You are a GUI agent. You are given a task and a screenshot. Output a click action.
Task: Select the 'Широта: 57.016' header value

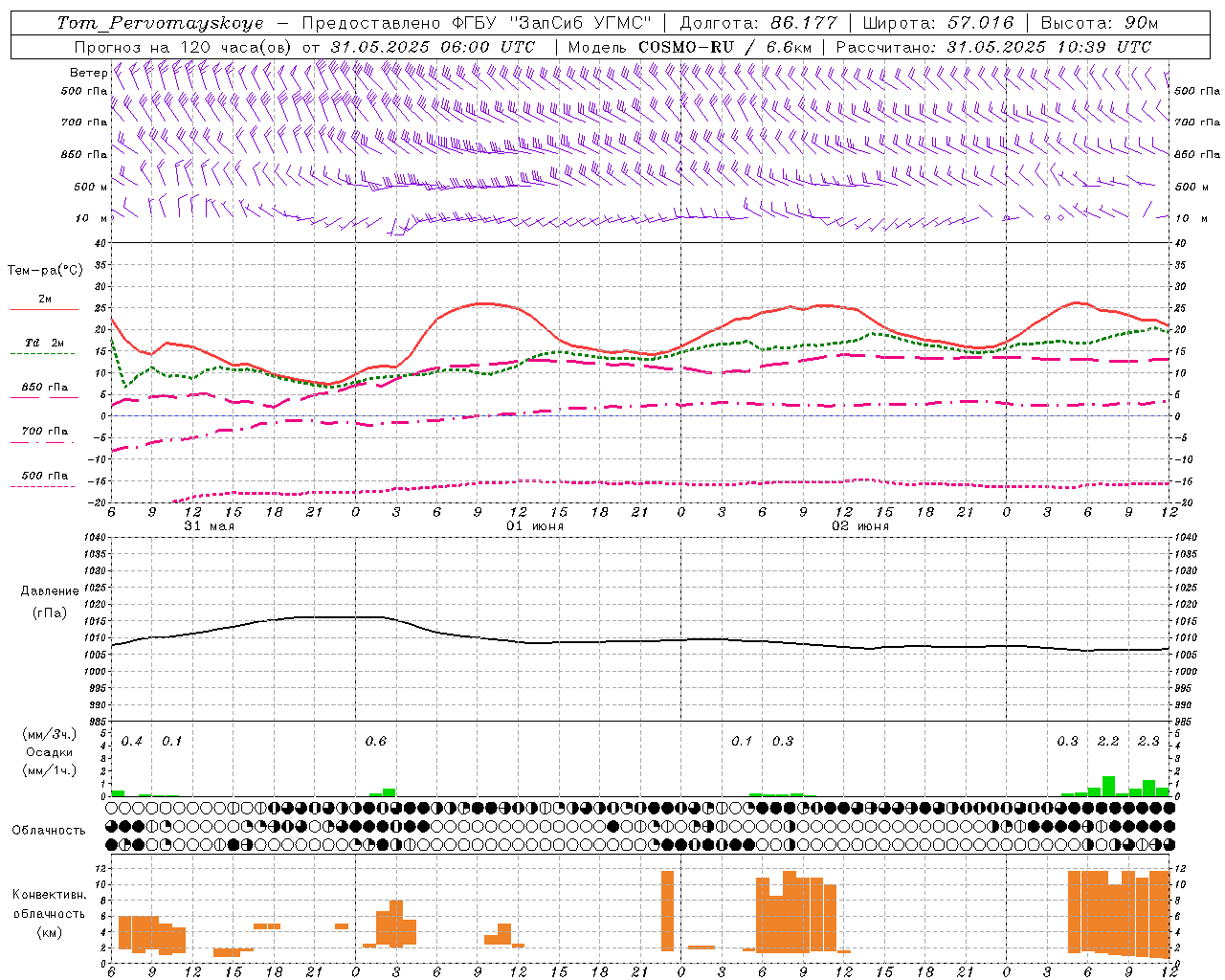(938, 23)
